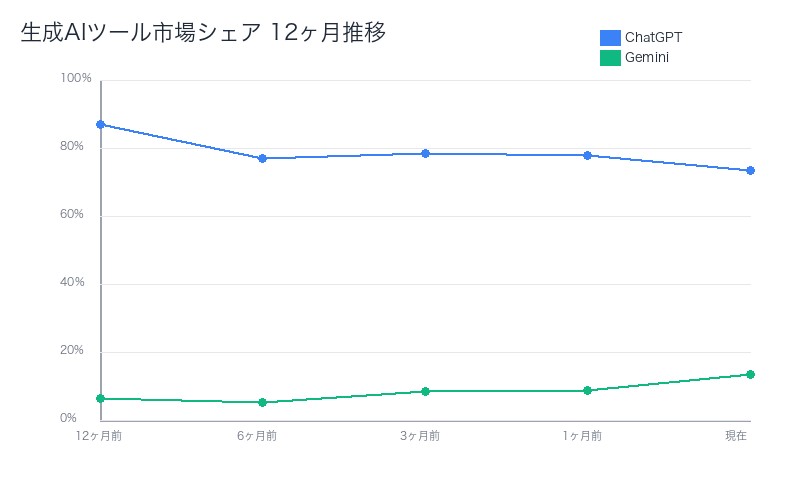Select ChatGPT data point at 現在
Image resolution: width=800 pixels, height=500 pixels.
pyautogui.click(x=750, y=171)
